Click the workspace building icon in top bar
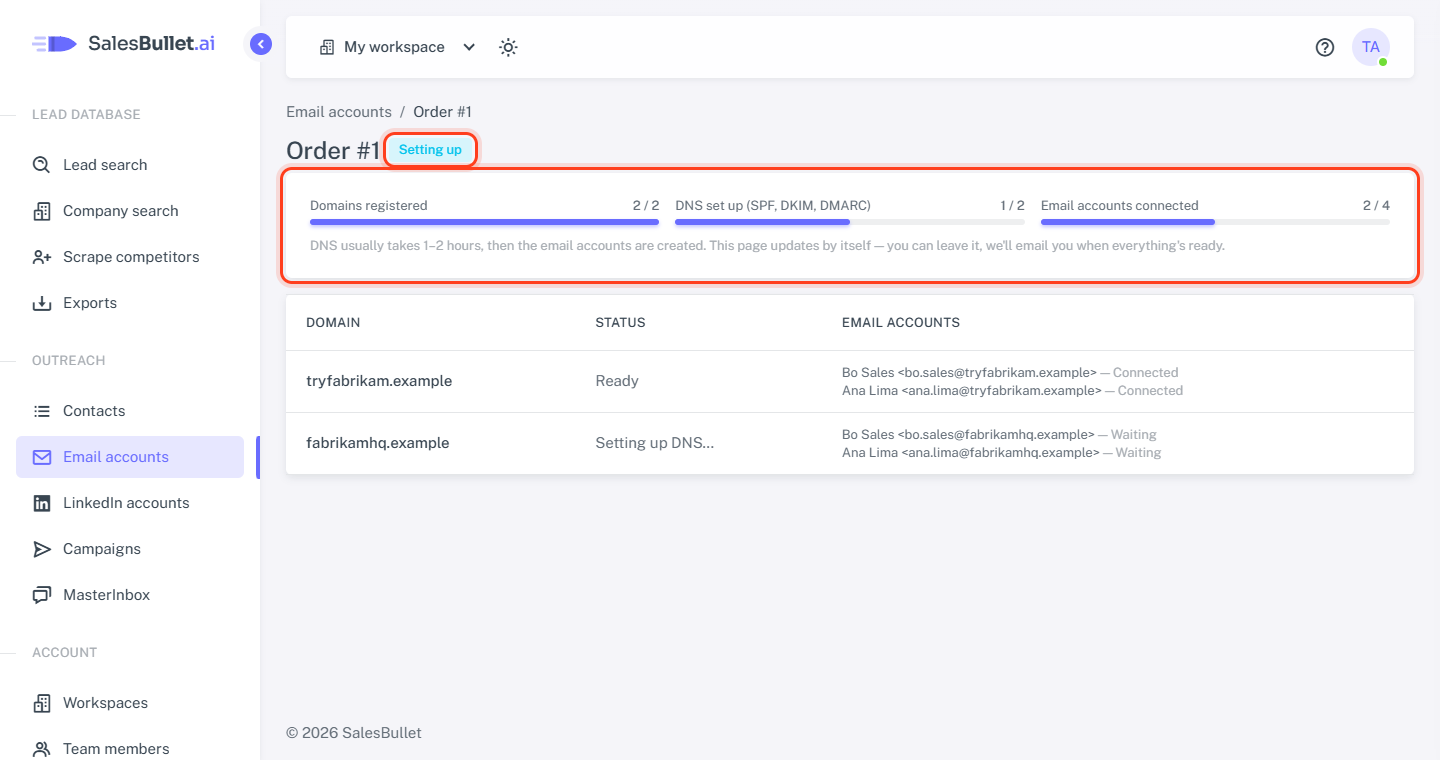Viewport: 1440px width, 760px height. (x=327, y=47)
